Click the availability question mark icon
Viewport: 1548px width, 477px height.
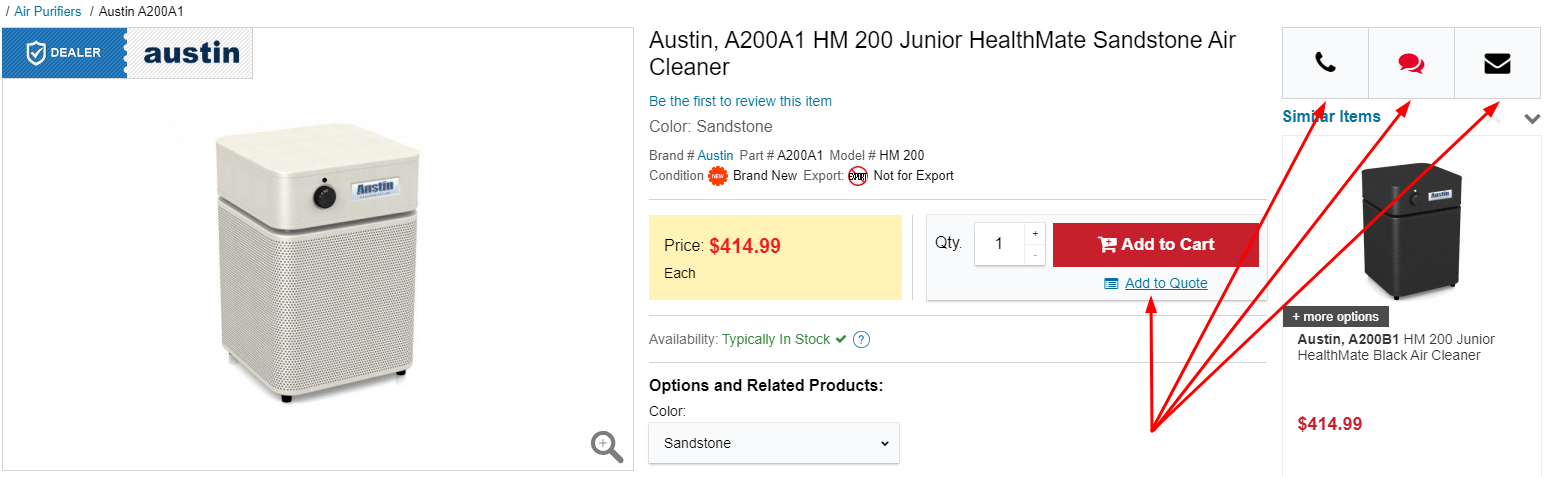[x=862, y=340]
